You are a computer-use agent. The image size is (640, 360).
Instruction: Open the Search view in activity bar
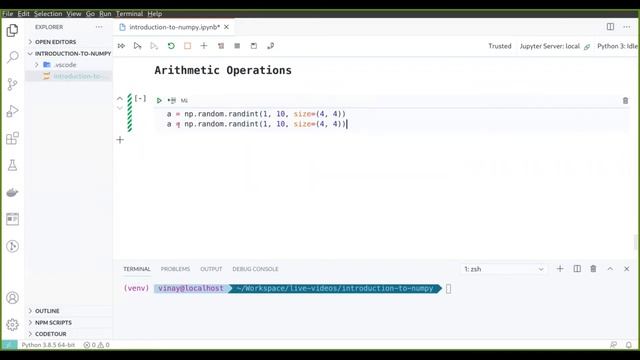pos(12,57)
